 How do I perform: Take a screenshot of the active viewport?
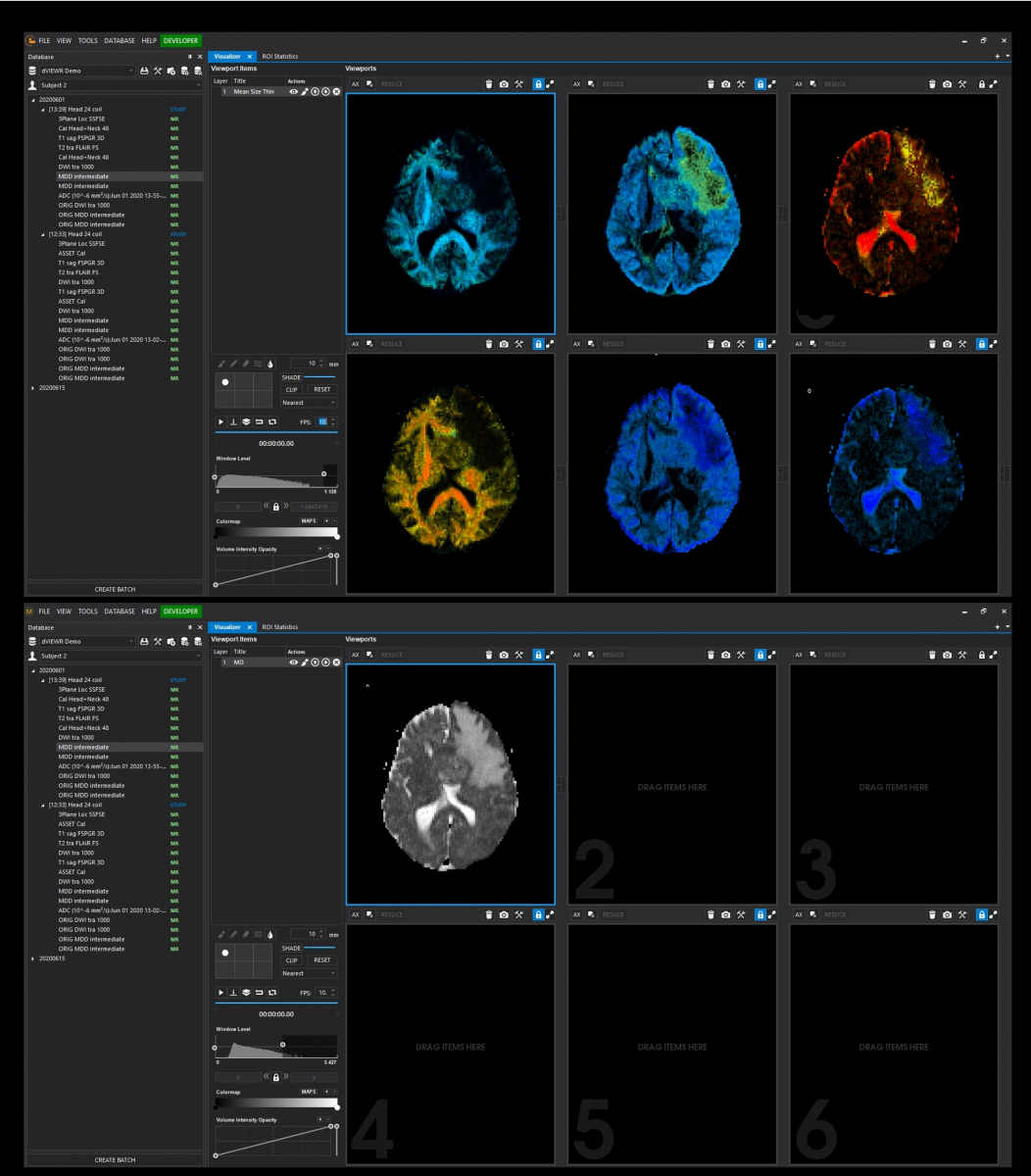pyautogui.click(x=504, y=84)
